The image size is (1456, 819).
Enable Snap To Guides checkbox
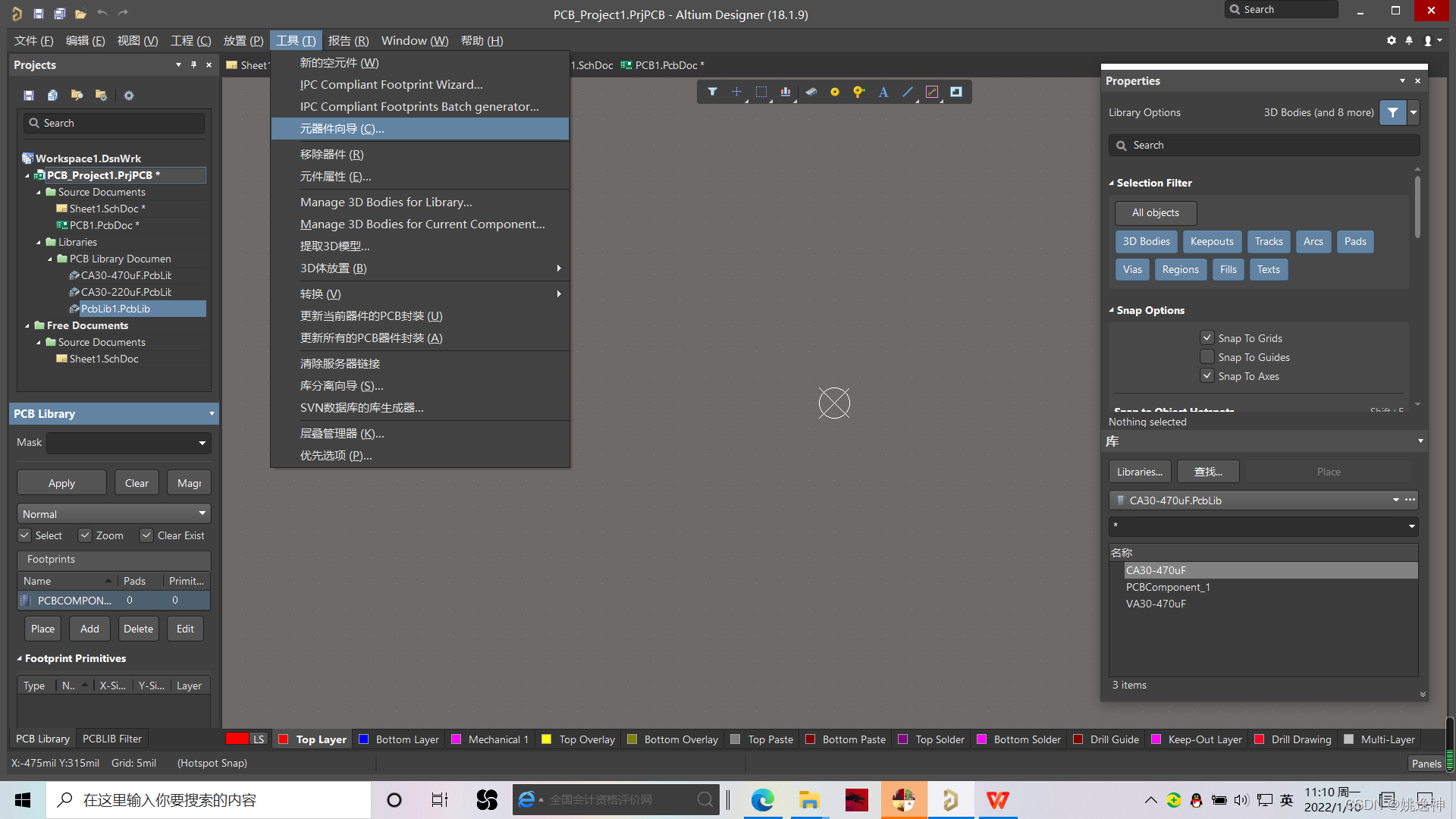(x=1207, y=357)
